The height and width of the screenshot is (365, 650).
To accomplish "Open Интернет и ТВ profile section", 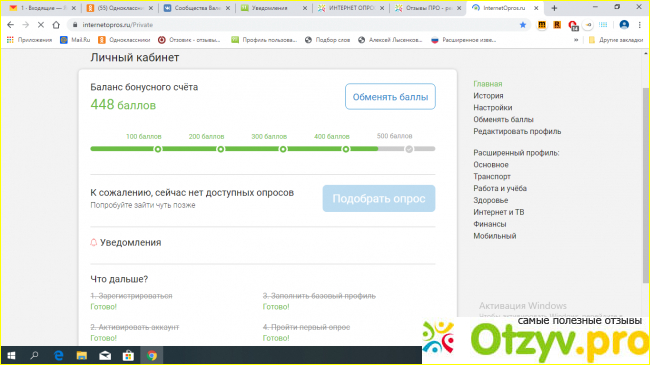I will 499,212.
